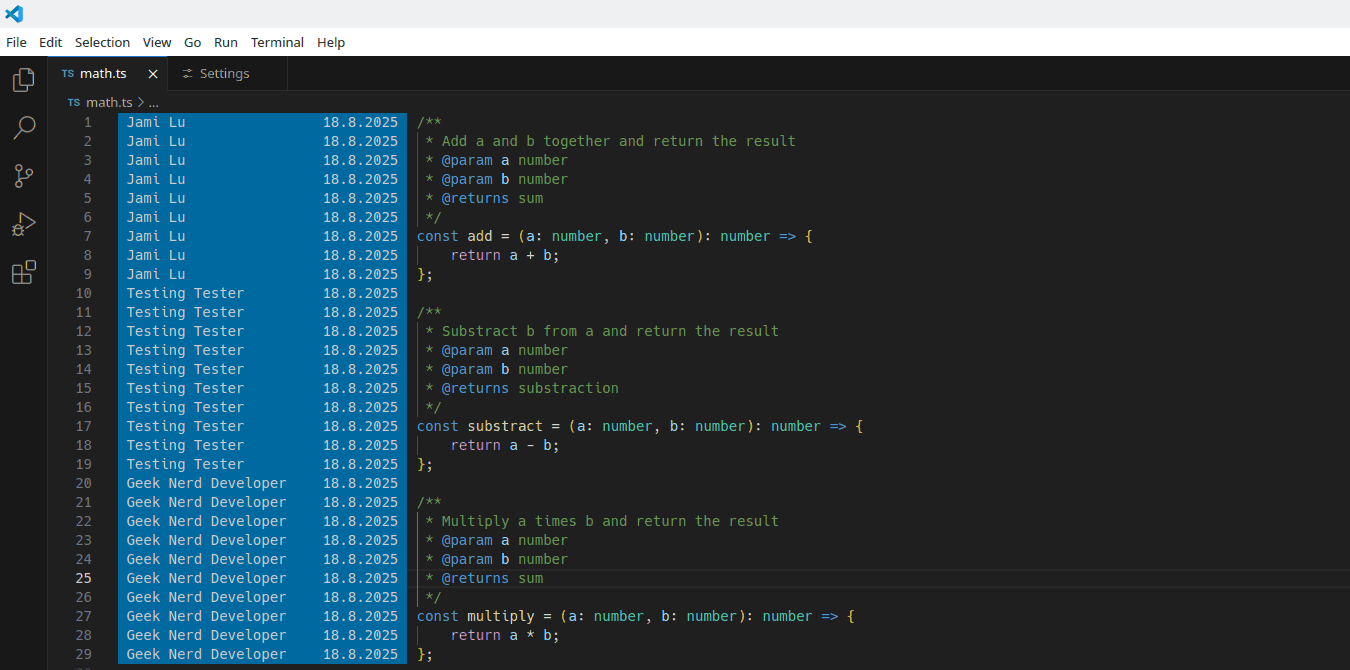Switch to the math.ts editor tab

(x=108, y=74)
